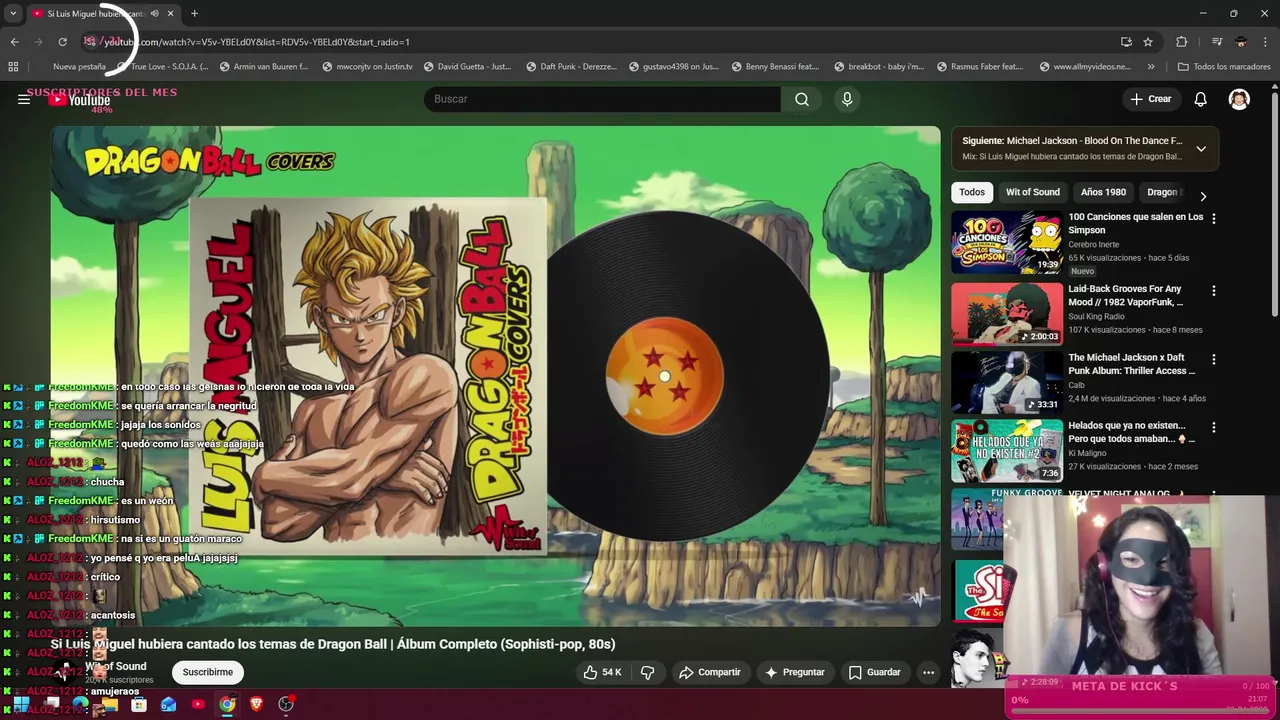
Task: Open David Guetta bookmark
Action: click(x=468, y=67)
